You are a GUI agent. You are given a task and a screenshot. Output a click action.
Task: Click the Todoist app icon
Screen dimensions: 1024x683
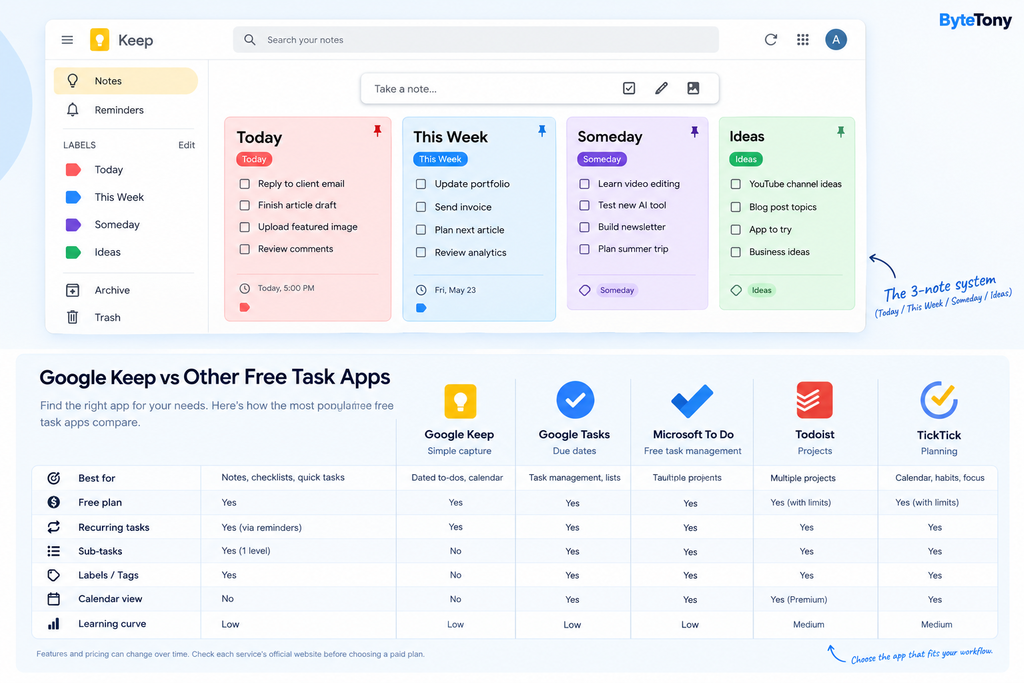814,400
